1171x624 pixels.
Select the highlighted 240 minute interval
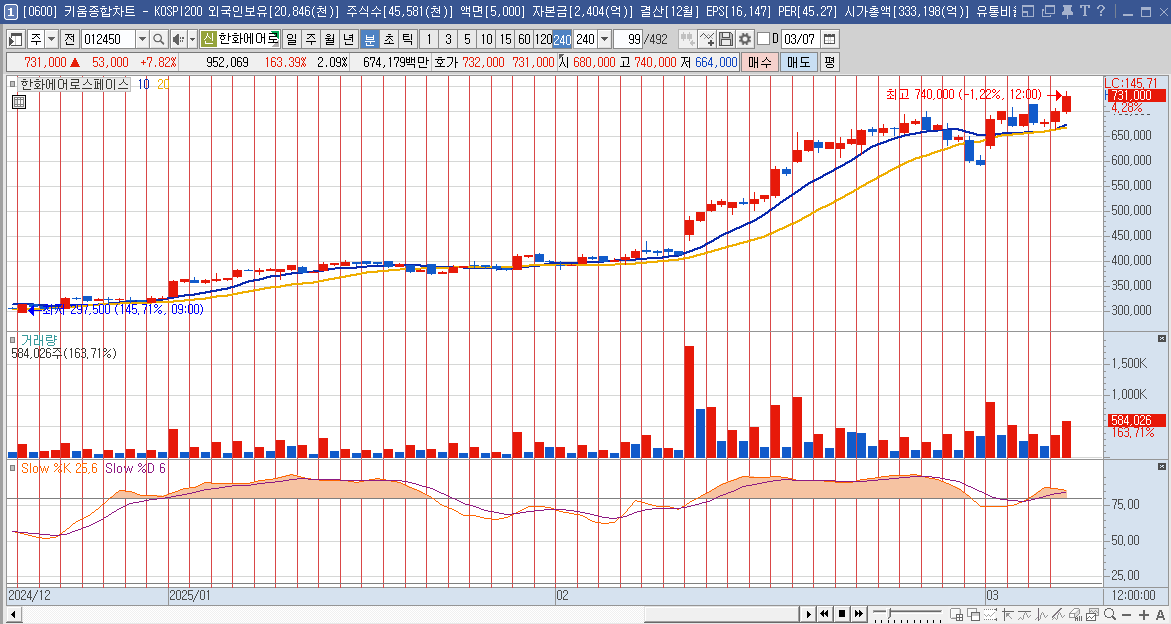562,39
